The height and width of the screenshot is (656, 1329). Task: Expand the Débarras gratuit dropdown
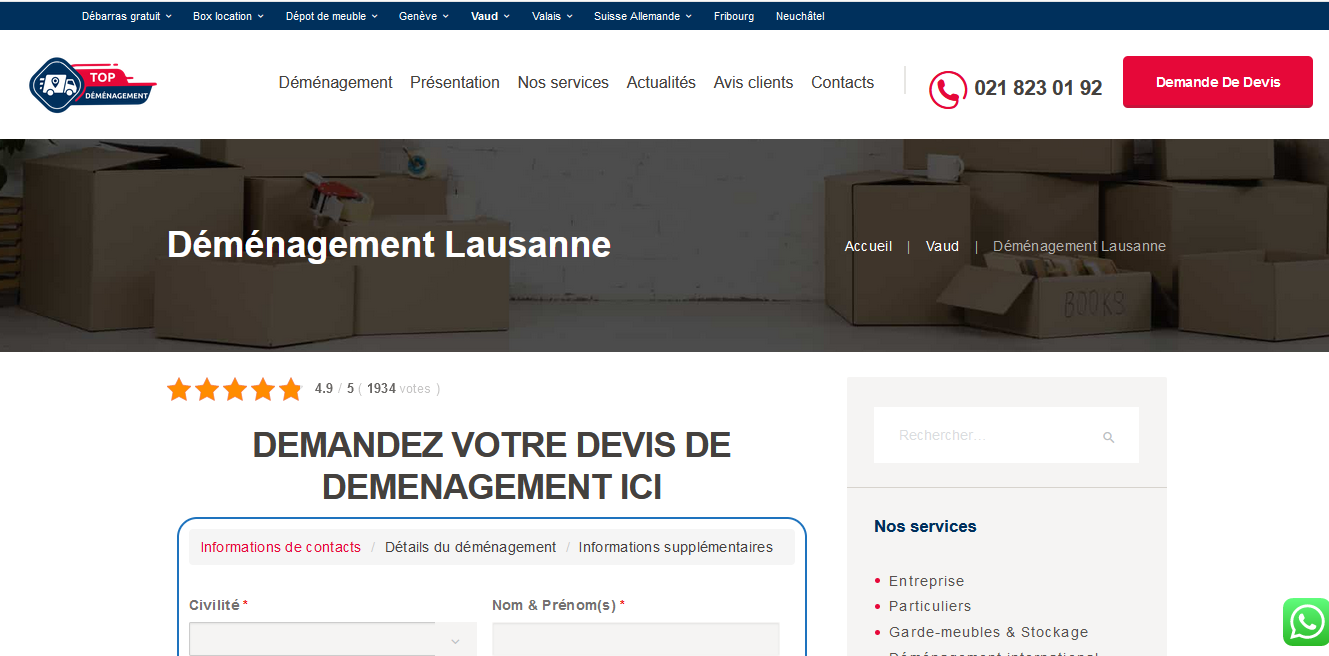point(126,15)
